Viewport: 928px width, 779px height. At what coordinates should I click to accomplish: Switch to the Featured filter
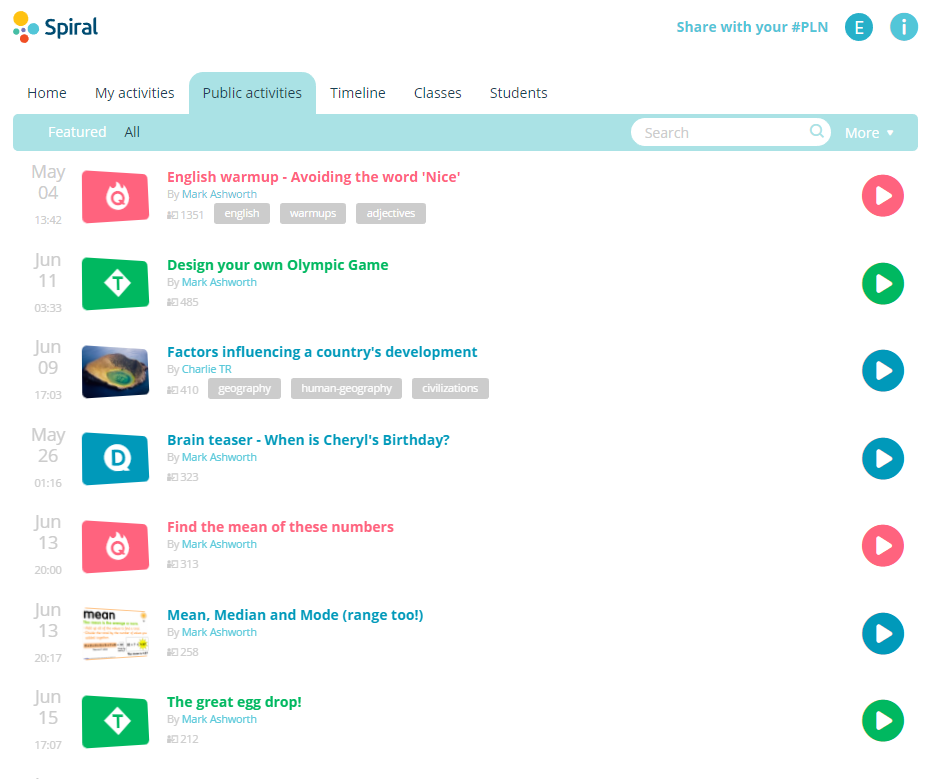77,132
